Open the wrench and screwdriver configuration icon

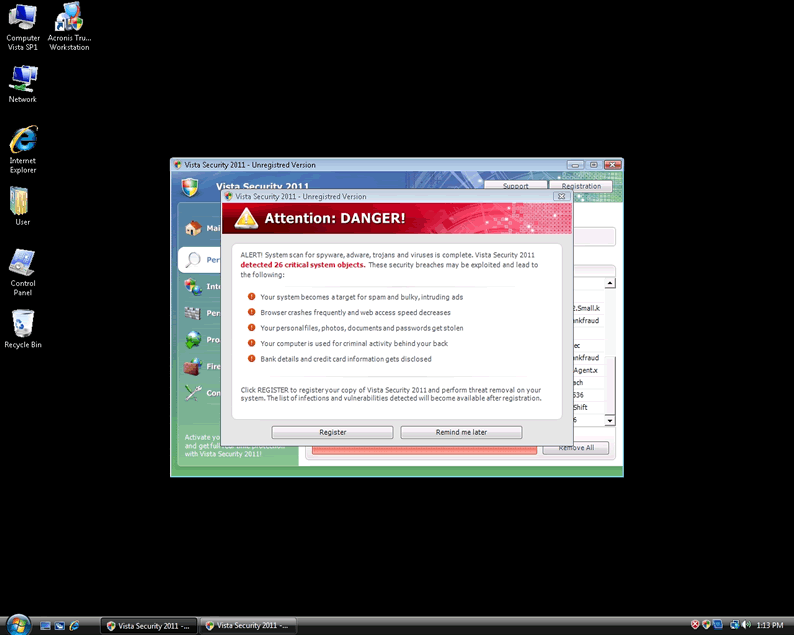pos(193,393)
